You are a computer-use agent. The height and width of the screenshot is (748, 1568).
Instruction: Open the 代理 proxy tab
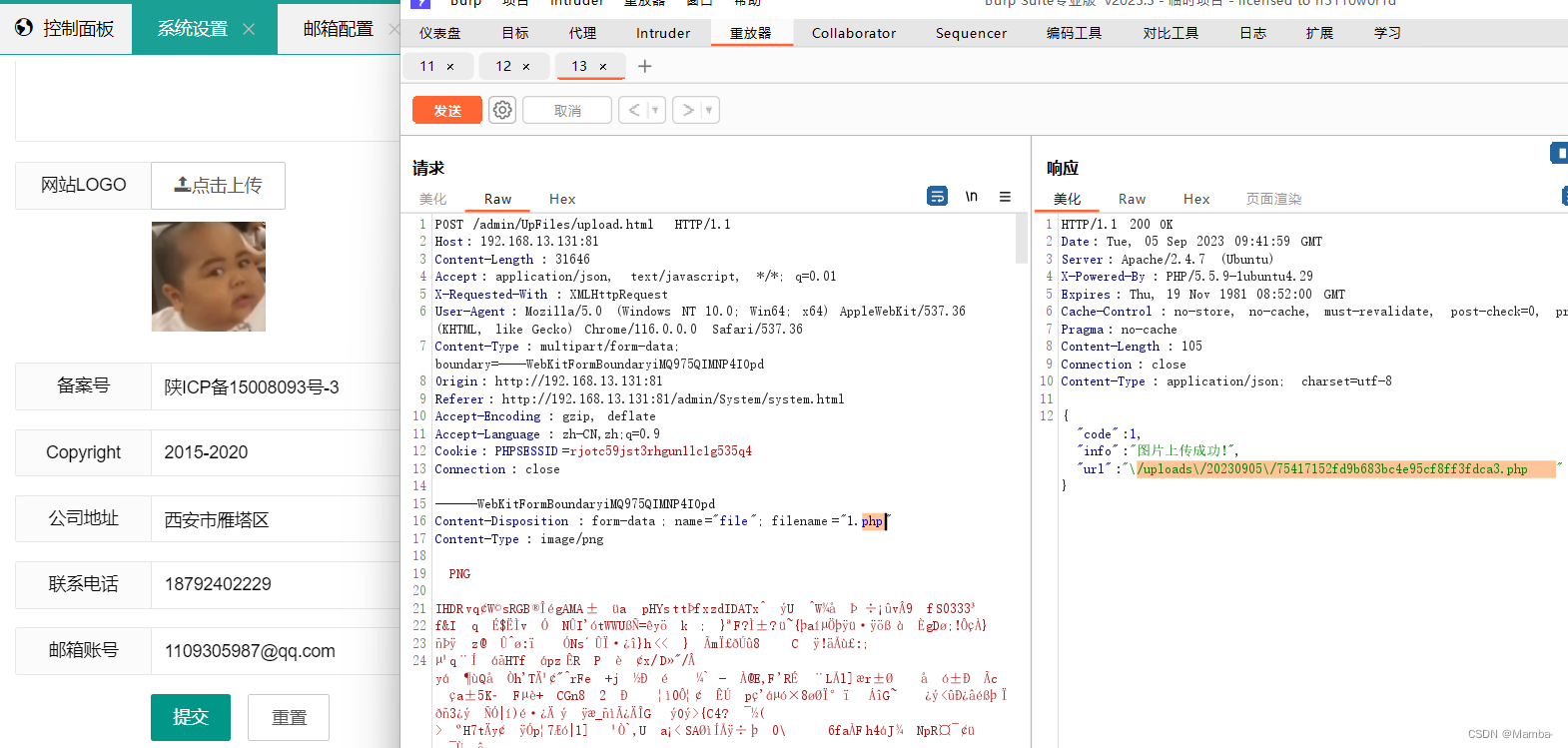(x=583, y=33)
